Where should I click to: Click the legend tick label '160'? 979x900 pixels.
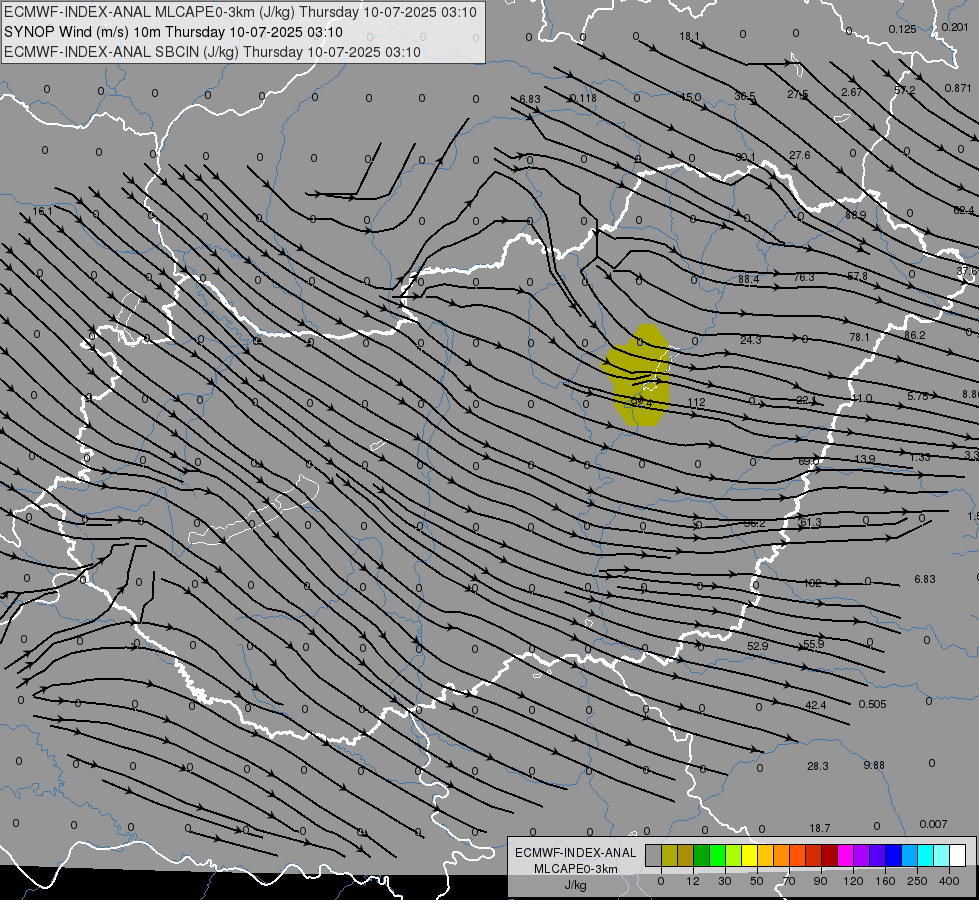[x=885, y=881]
